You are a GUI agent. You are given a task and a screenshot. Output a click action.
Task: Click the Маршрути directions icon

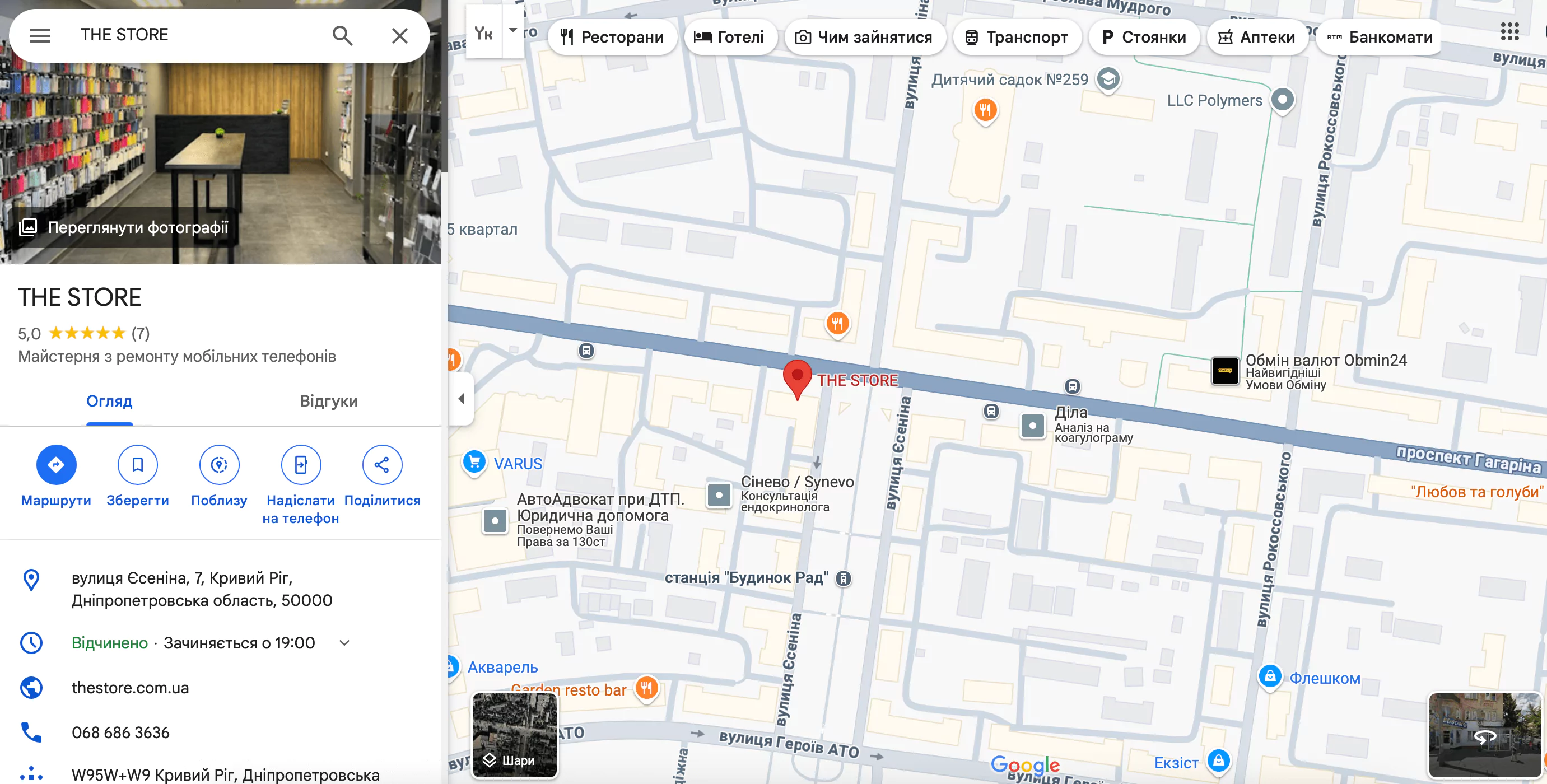[57, 465]
